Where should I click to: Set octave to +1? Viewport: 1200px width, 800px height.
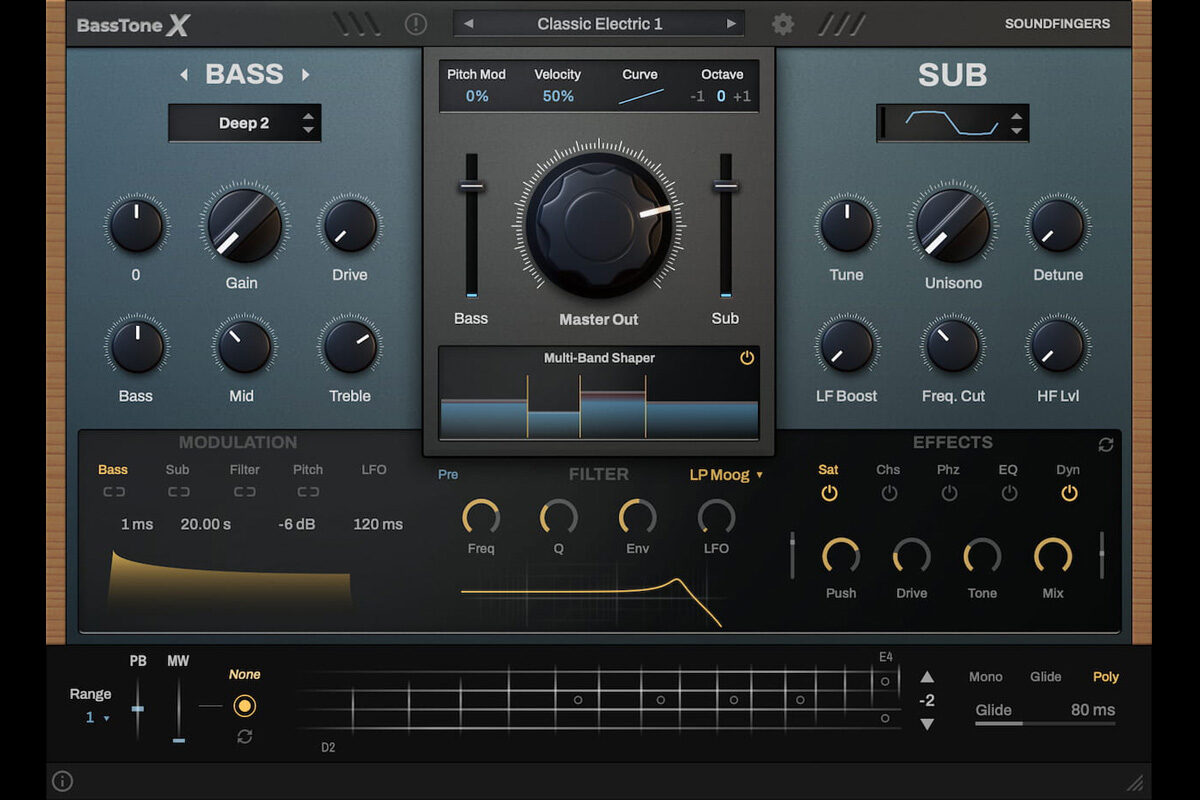[742, 97]
